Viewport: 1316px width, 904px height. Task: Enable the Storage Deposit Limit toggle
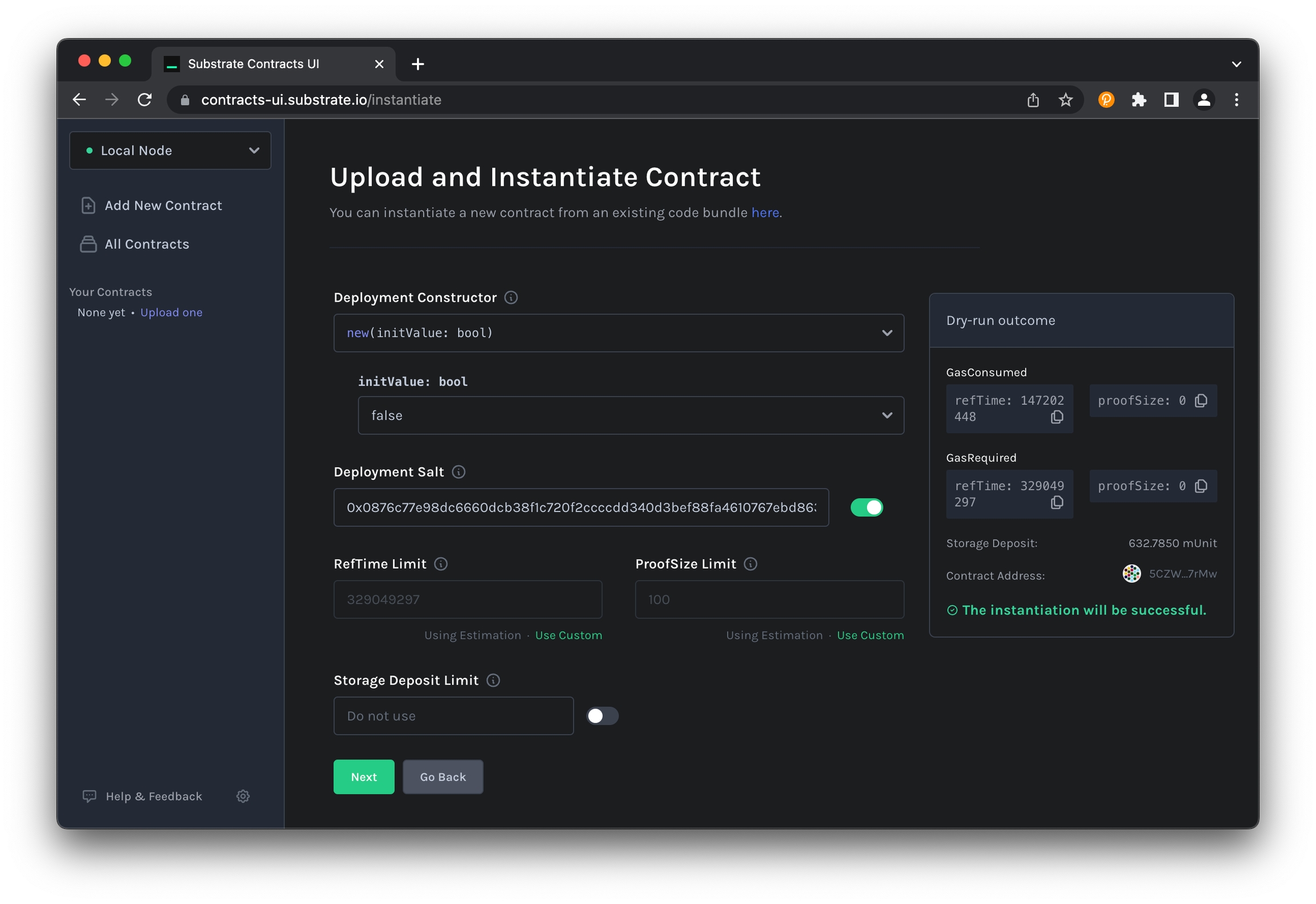(x=602, y=716)
